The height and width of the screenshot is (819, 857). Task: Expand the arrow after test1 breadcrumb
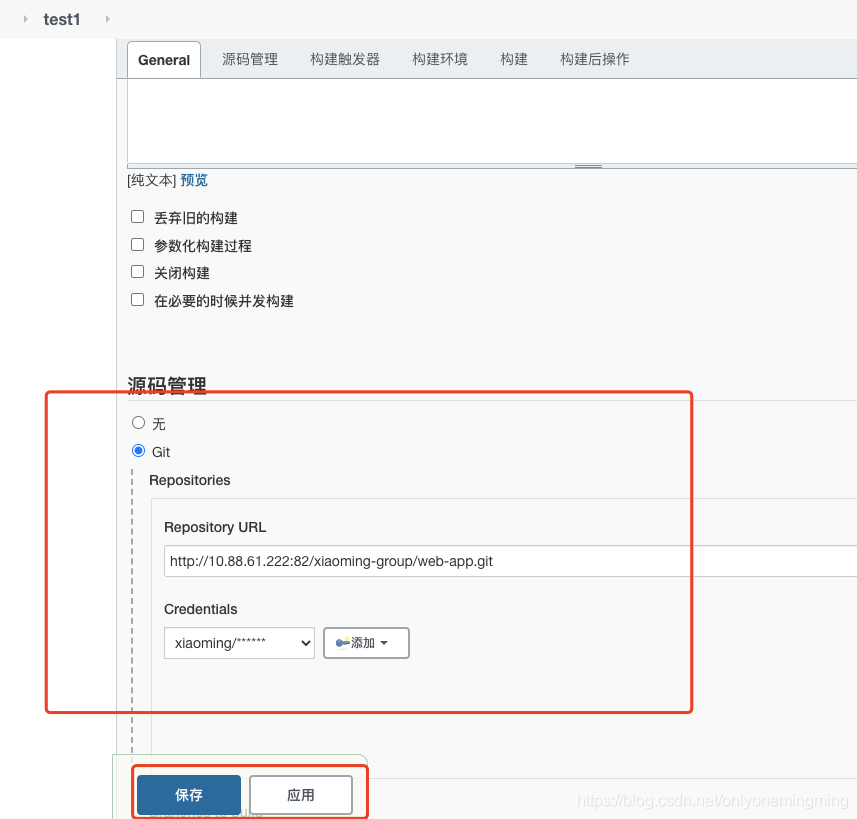click(108, 19)
